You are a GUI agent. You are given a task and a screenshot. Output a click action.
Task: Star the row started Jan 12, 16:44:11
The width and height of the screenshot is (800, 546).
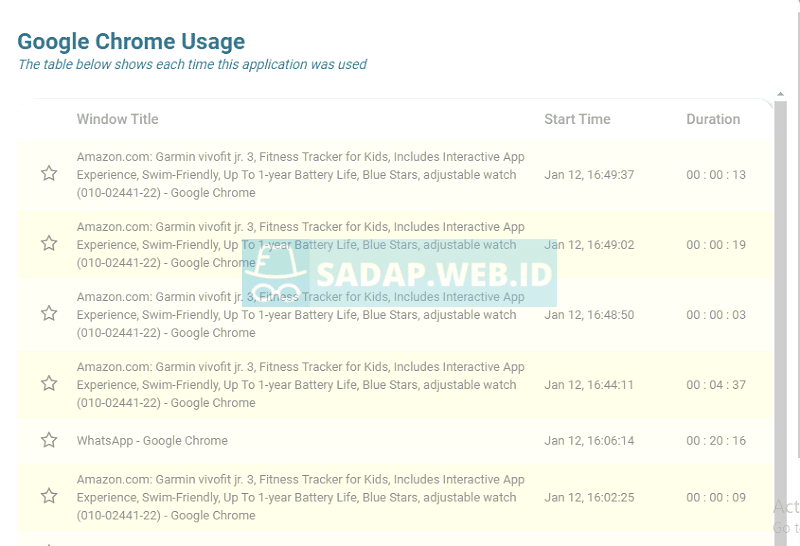[x=49, y=383]
